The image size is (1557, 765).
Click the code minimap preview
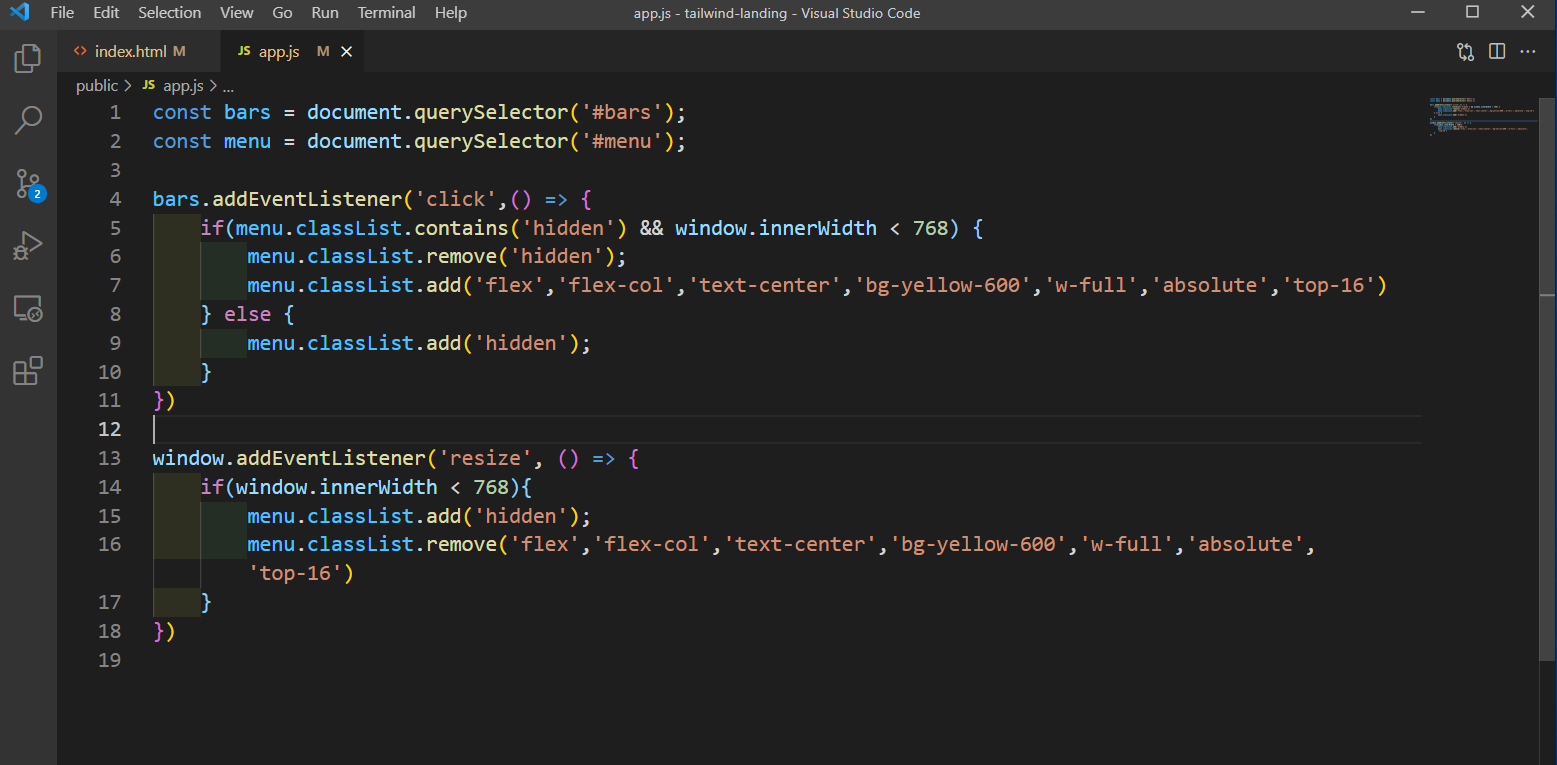pyautogui.click(x=1482, y=115)
